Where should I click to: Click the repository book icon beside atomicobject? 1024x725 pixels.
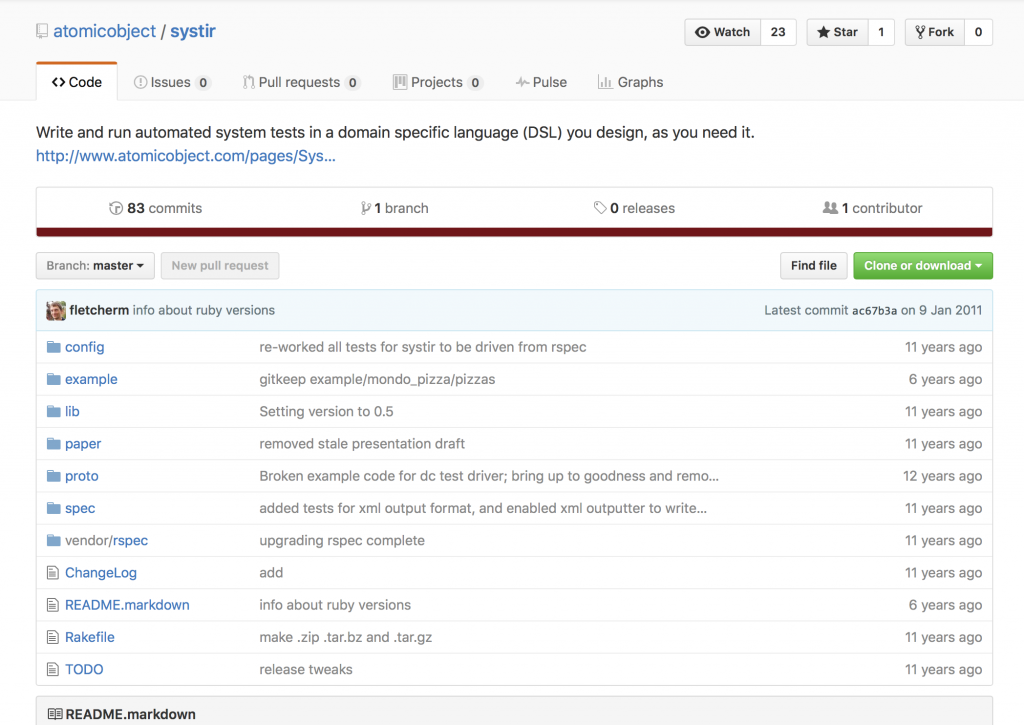(x=42, y=31)
